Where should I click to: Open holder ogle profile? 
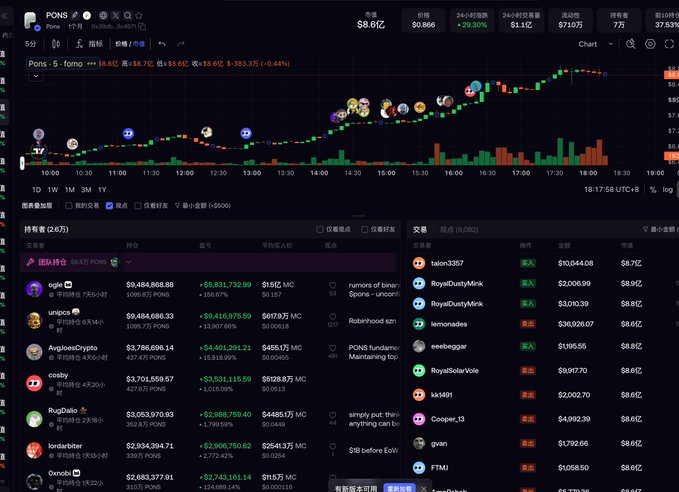point(55,285)
